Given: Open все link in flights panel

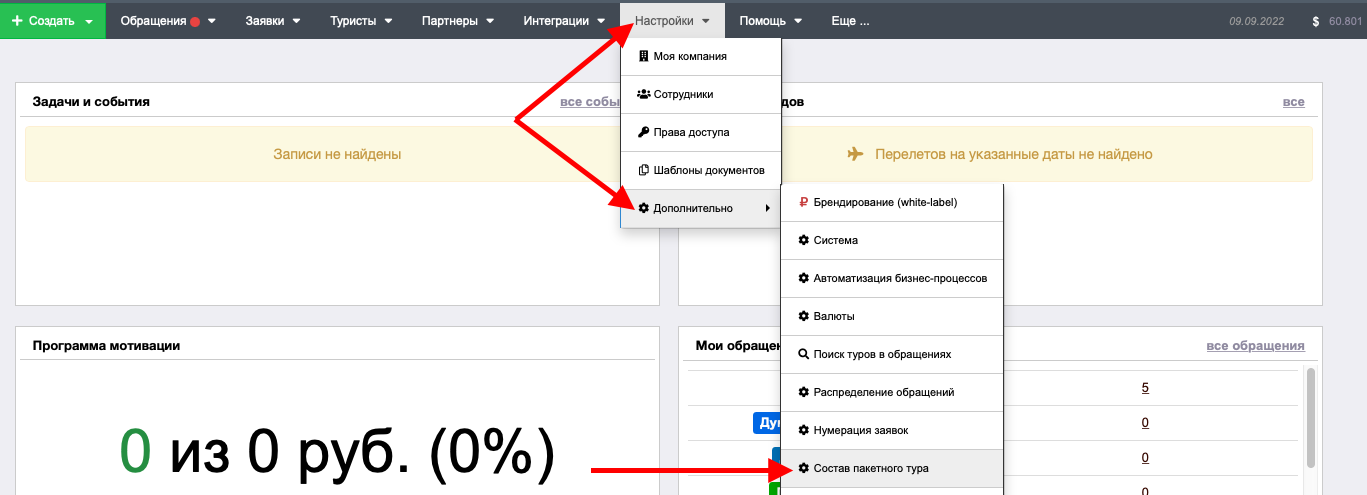Looking at the screenshot, I should point(1294,102).
